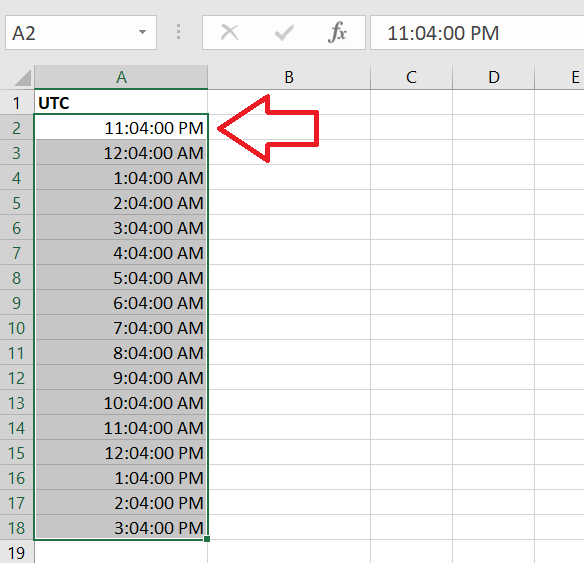Click the fill handle at selection corner
This screenshot has height=566, width=586.
(x=207, y=539)
